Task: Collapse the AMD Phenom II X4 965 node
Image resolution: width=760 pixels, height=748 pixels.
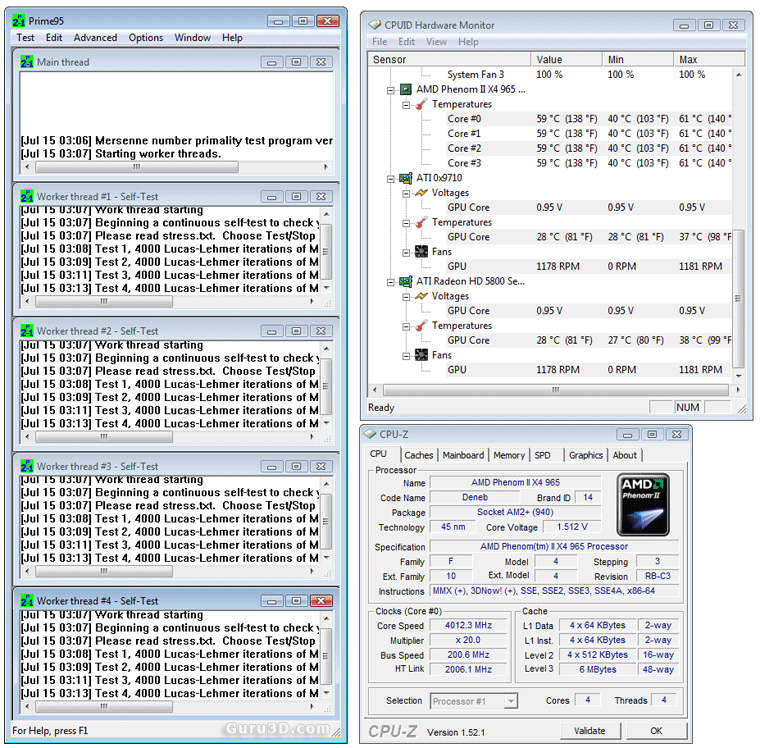Action: point(391,90)
